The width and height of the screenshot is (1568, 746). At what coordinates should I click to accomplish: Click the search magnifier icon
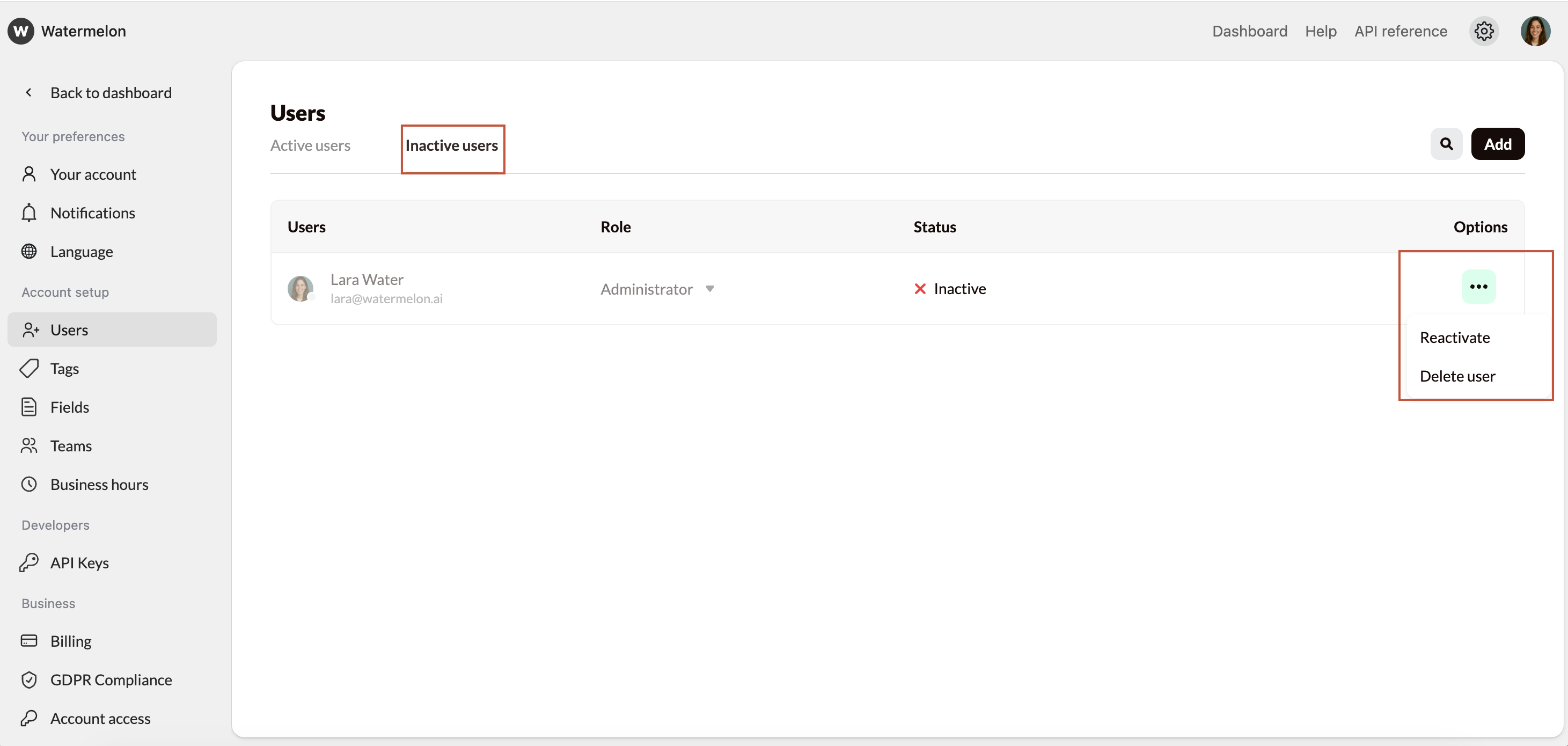point(1447,144)
